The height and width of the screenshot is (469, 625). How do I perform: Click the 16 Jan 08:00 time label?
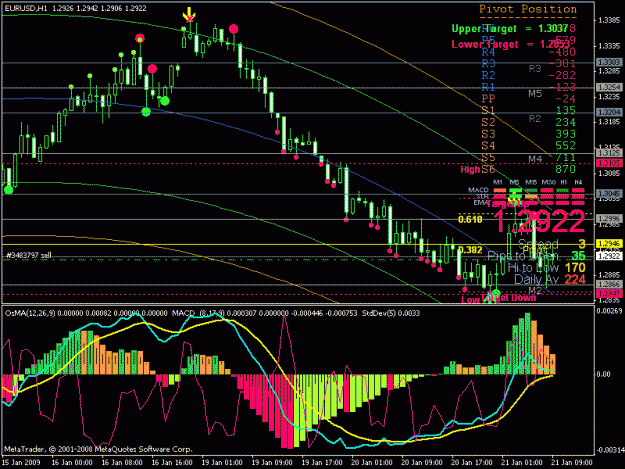[x=122, y=462]
